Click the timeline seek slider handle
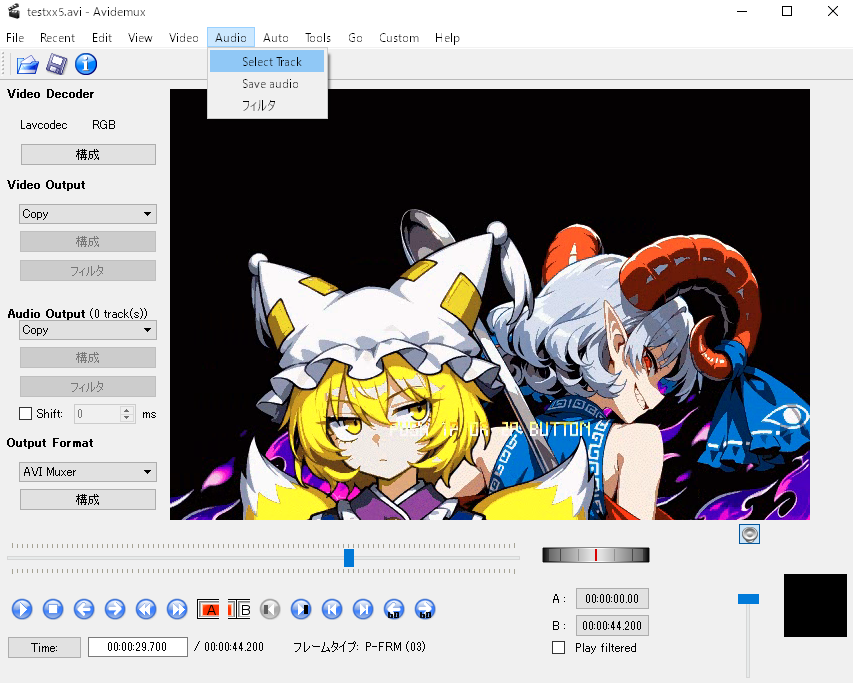 (x=349, y=557)
